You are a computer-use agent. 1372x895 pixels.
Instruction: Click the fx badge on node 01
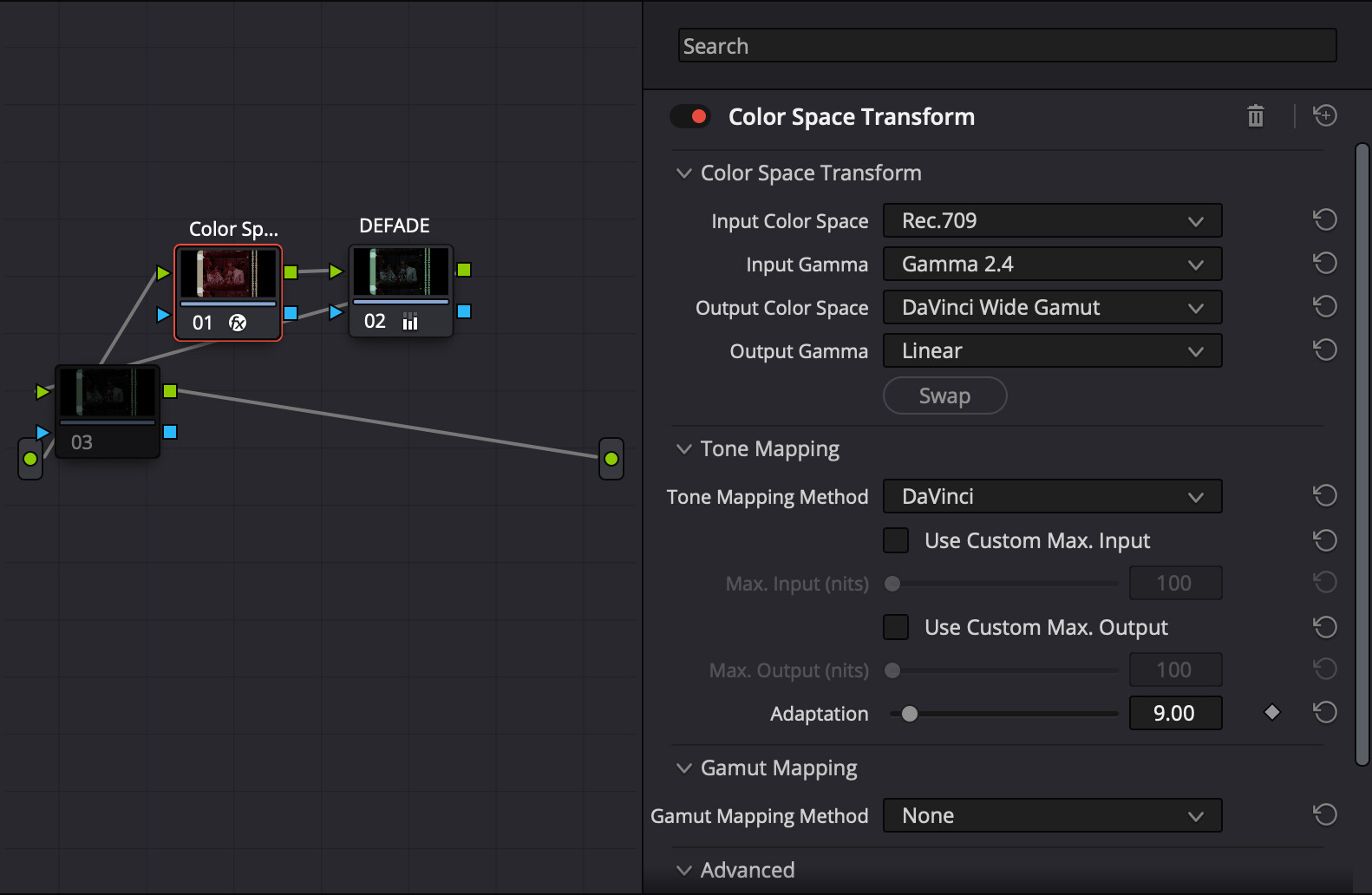238,323
